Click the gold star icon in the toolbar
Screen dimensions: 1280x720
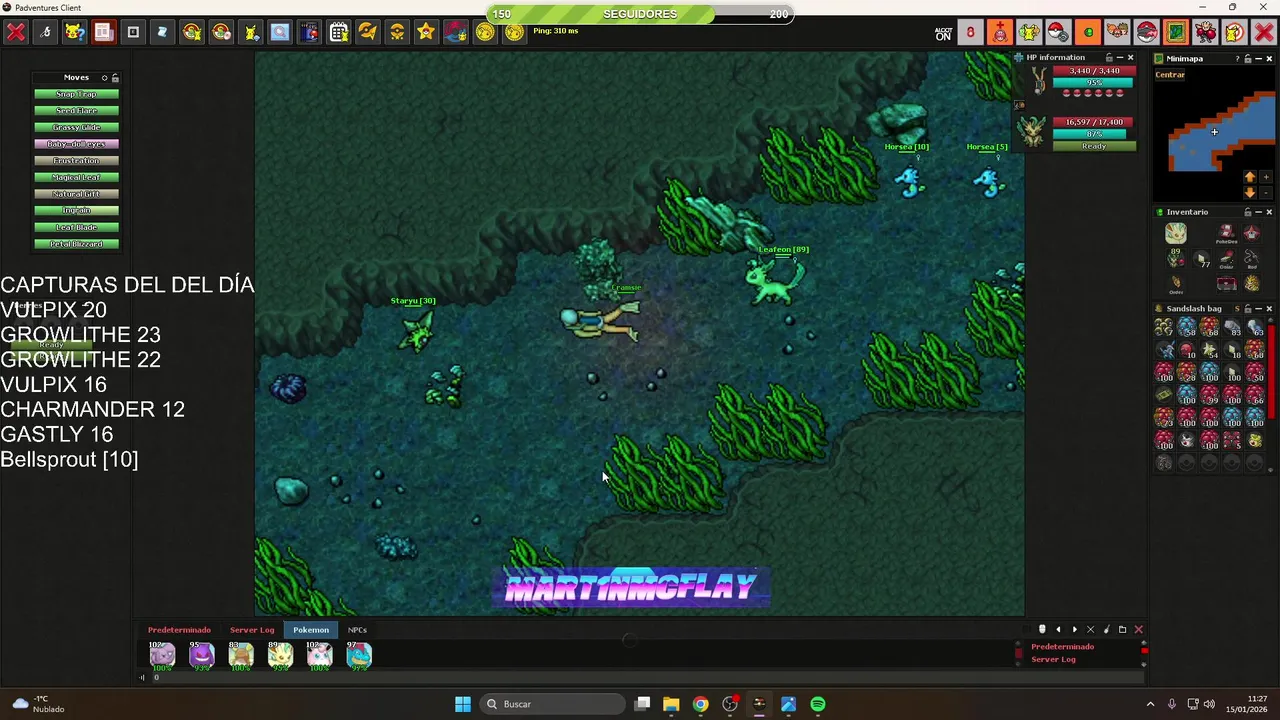[426, 32]
